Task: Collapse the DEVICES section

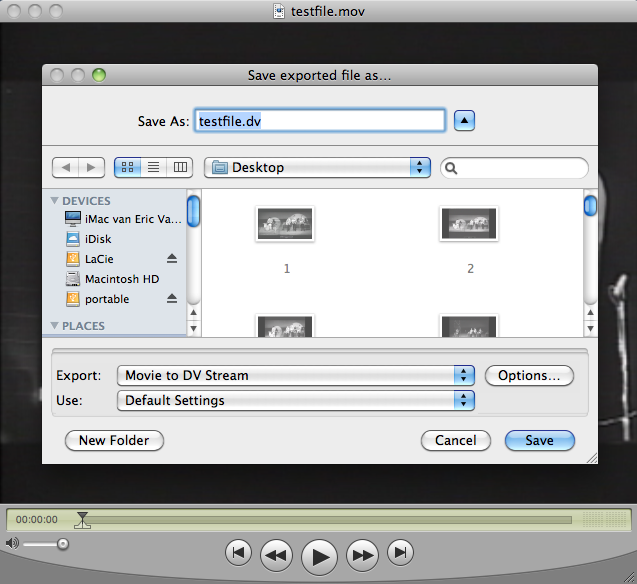Action: [54, 201]
